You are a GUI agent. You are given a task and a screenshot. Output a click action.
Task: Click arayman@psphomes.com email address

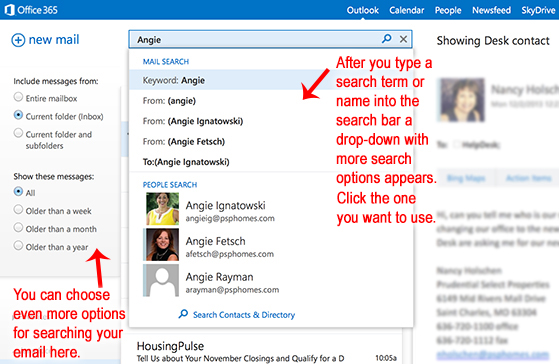click(x=232, y=290)
